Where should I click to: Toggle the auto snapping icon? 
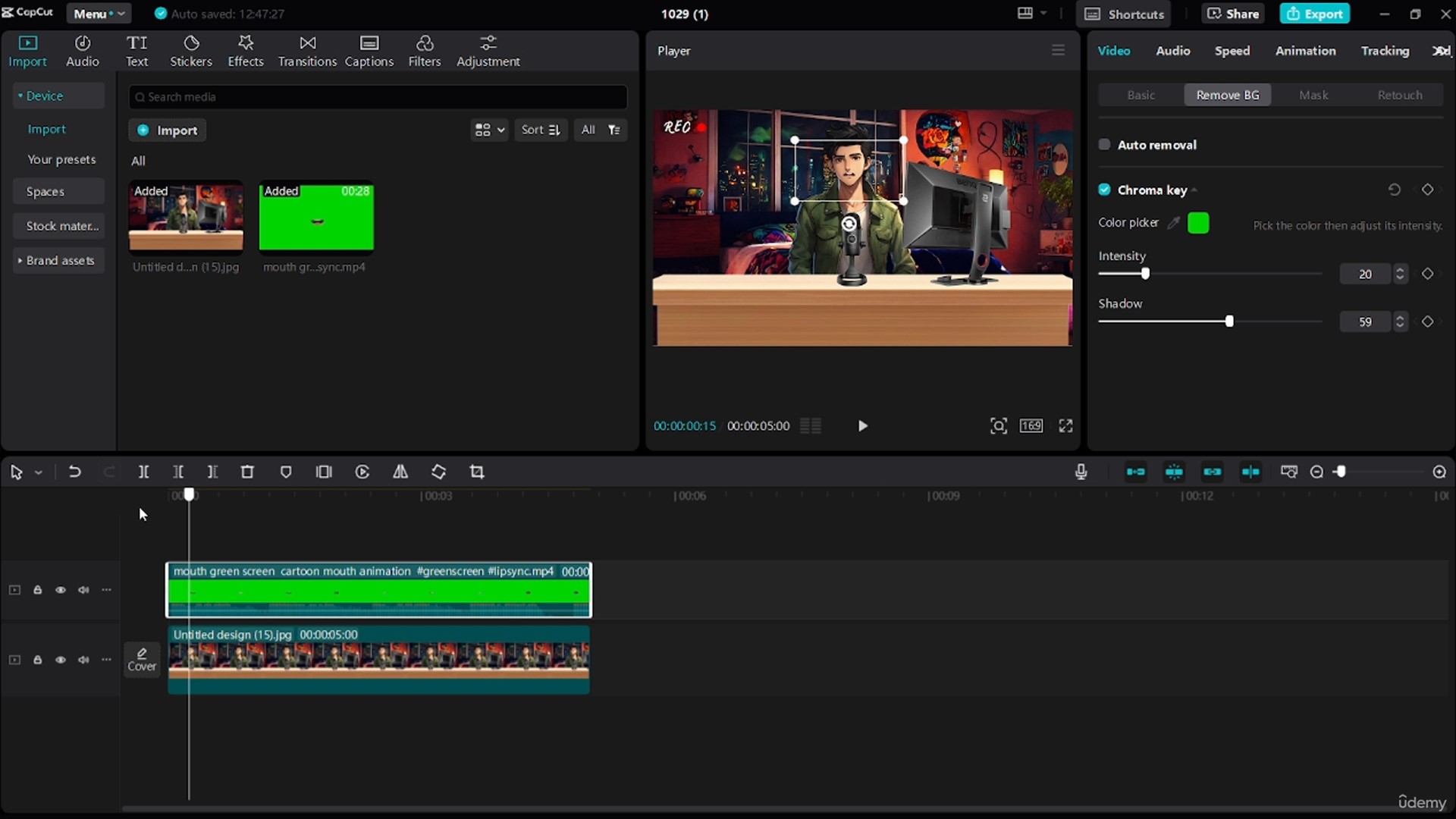tap(1174, 472)
